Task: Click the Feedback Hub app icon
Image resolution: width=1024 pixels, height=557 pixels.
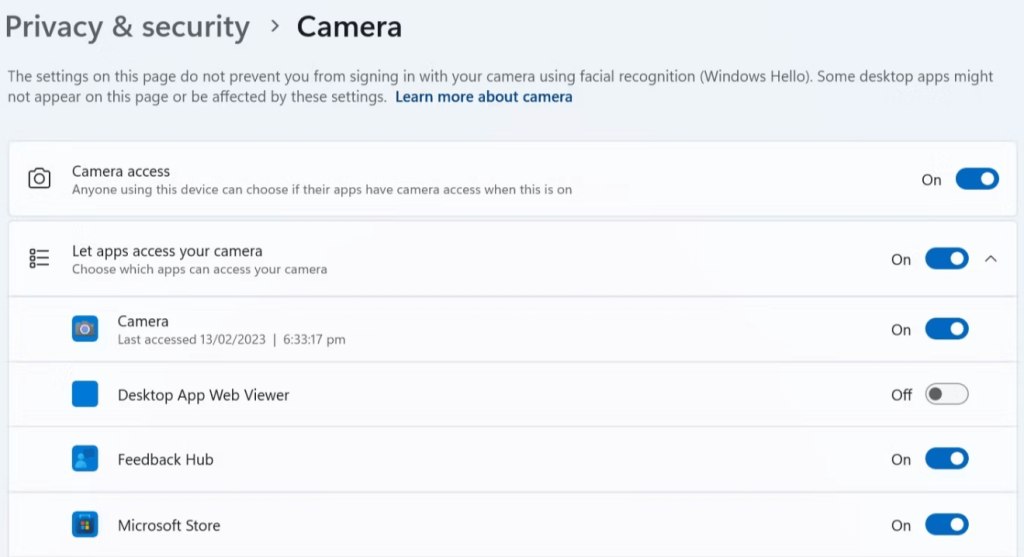Action: tap(85, 459)
